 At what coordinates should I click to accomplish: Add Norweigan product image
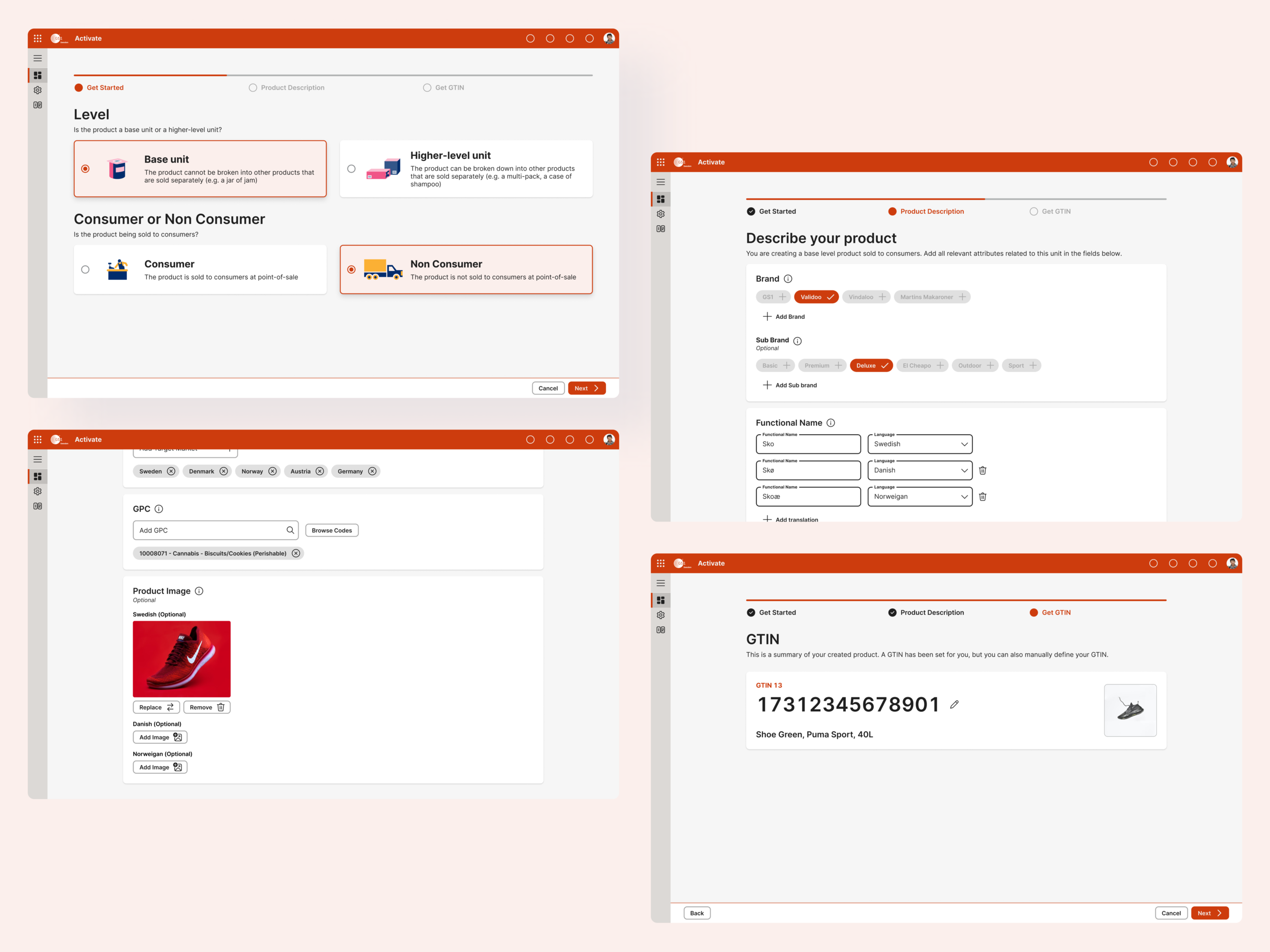[160, 767]
